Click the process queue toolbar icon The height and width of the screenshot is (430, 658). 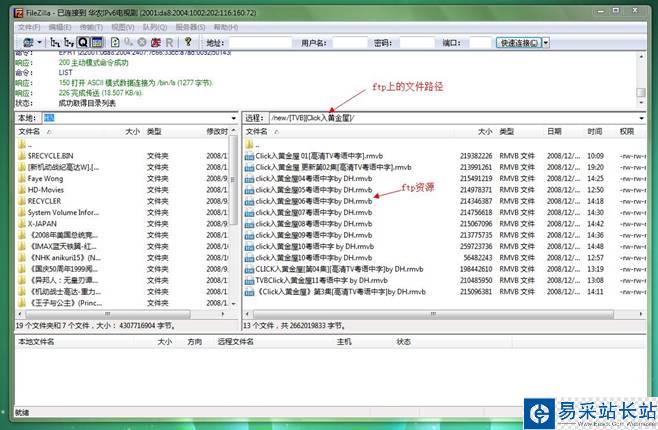(128, 42)
